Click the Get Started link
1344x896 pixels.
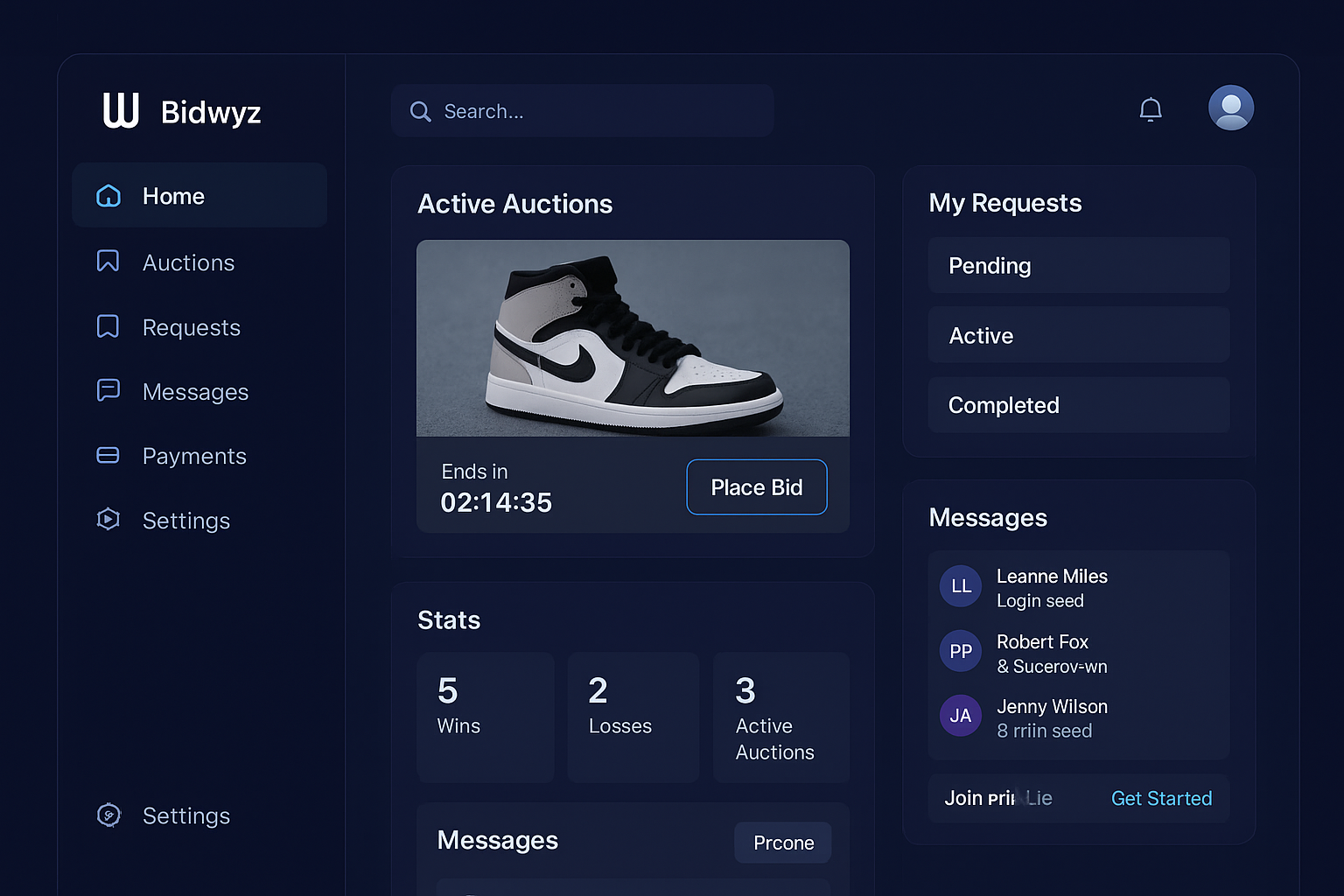[x=1161, y=798]
